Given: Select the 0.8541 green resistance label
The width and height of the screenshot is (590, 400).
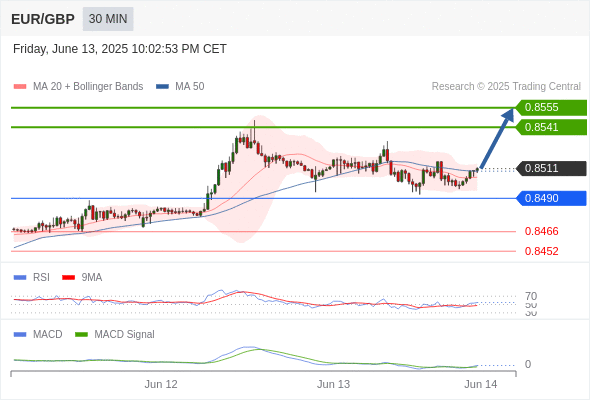Looking at the screenshot, I should click(x=551, y=127).
